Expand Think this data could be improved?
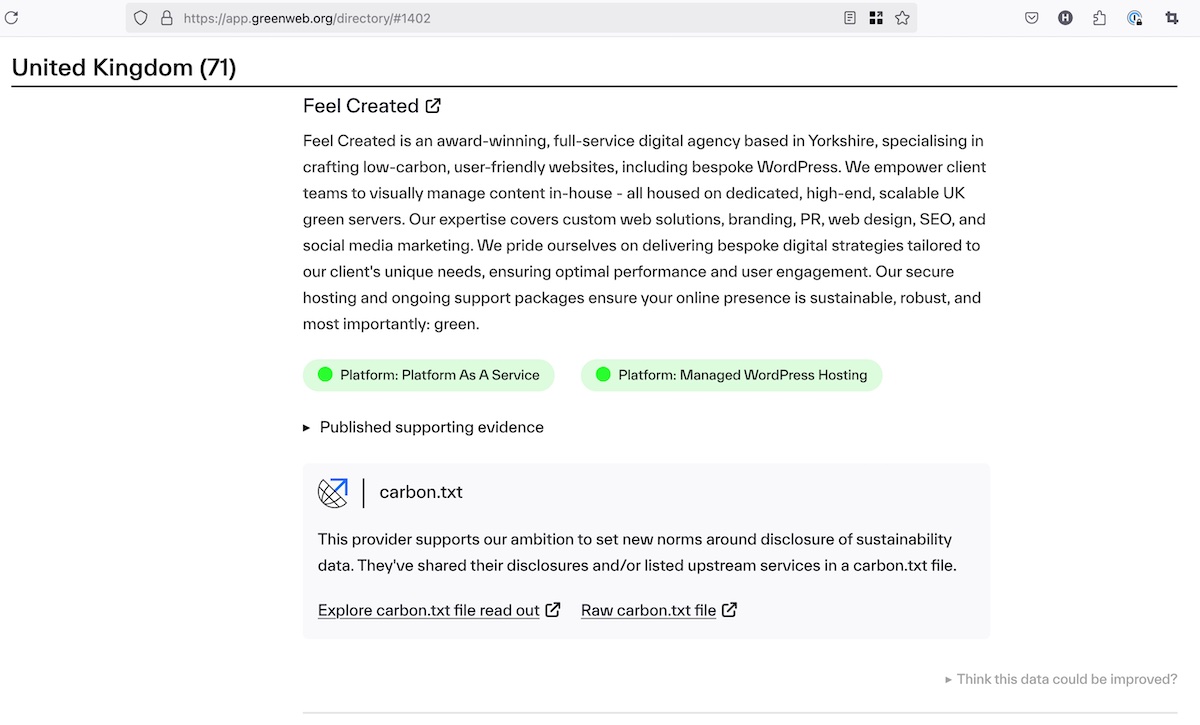1200x725 pixels. coord(1061,679)
